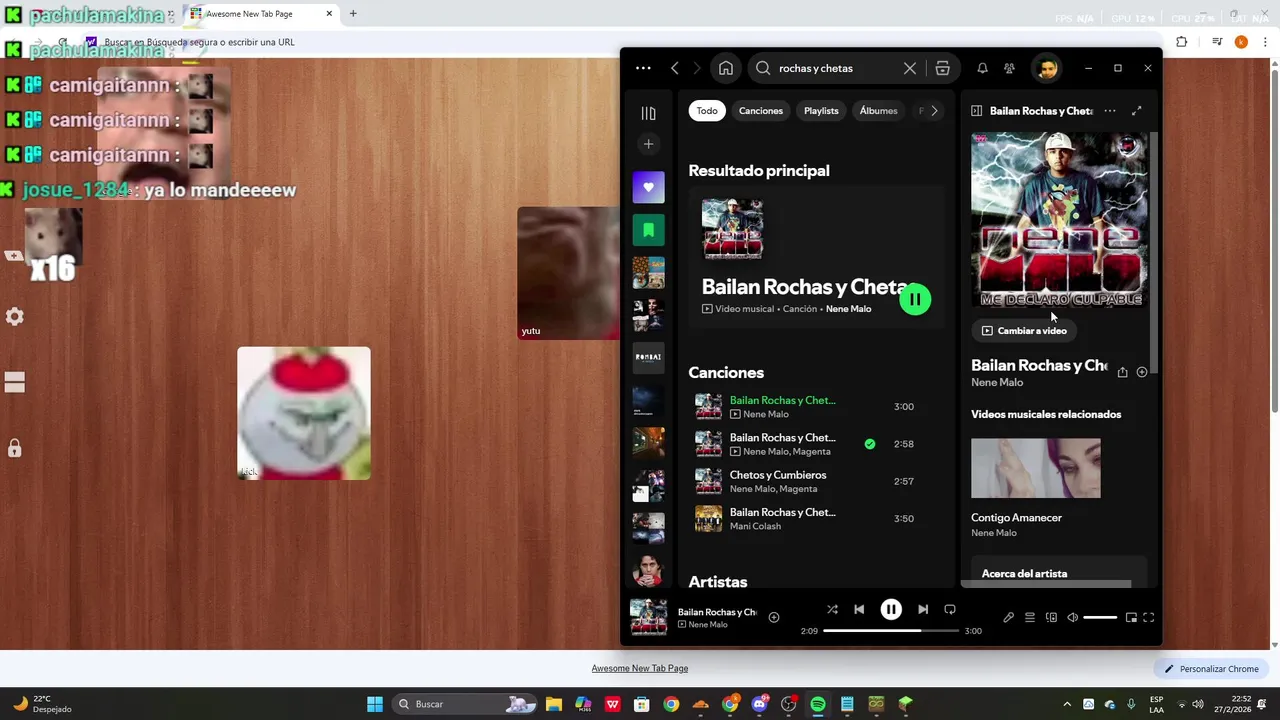The width and height of the screenshot is (1280, 720).
Task: Add song to playlist in Now Playing panel
Action: [1142, 372]
